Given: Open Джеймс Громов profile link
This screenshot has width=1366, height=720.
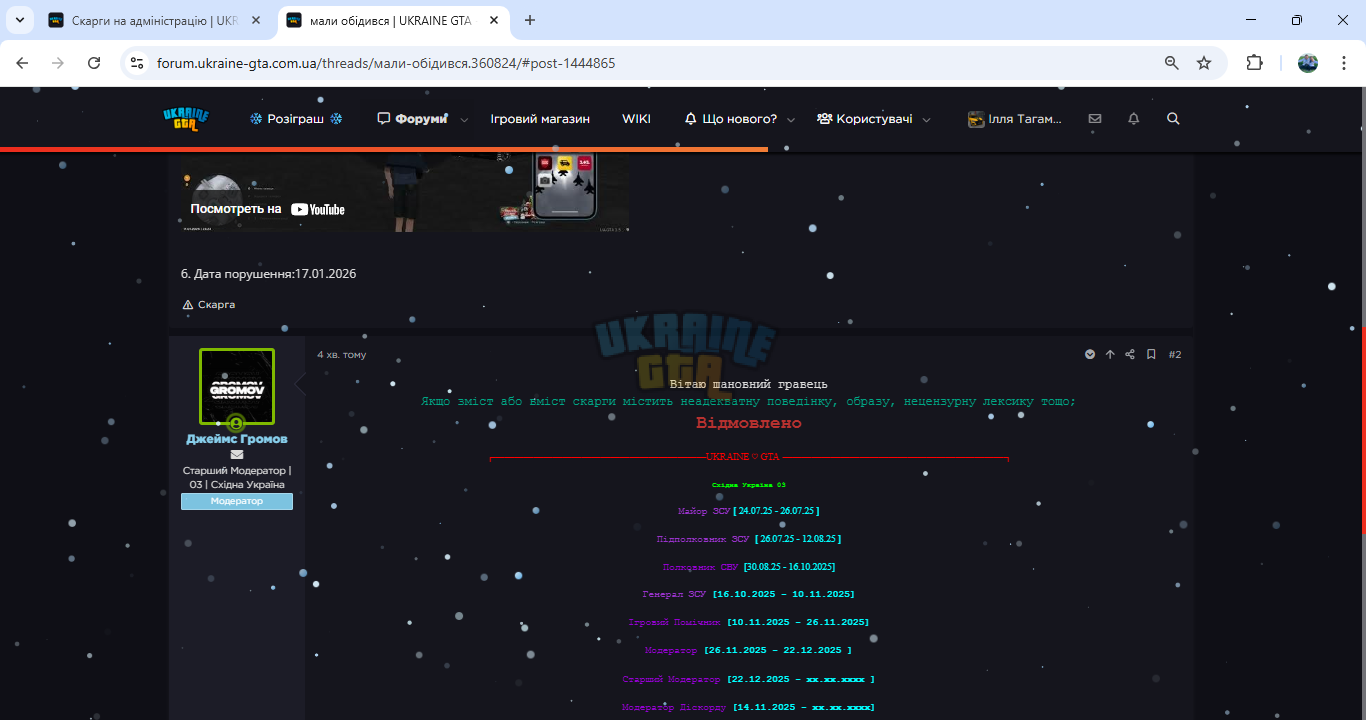Looking at the screenshot, I should pos(237,439).
